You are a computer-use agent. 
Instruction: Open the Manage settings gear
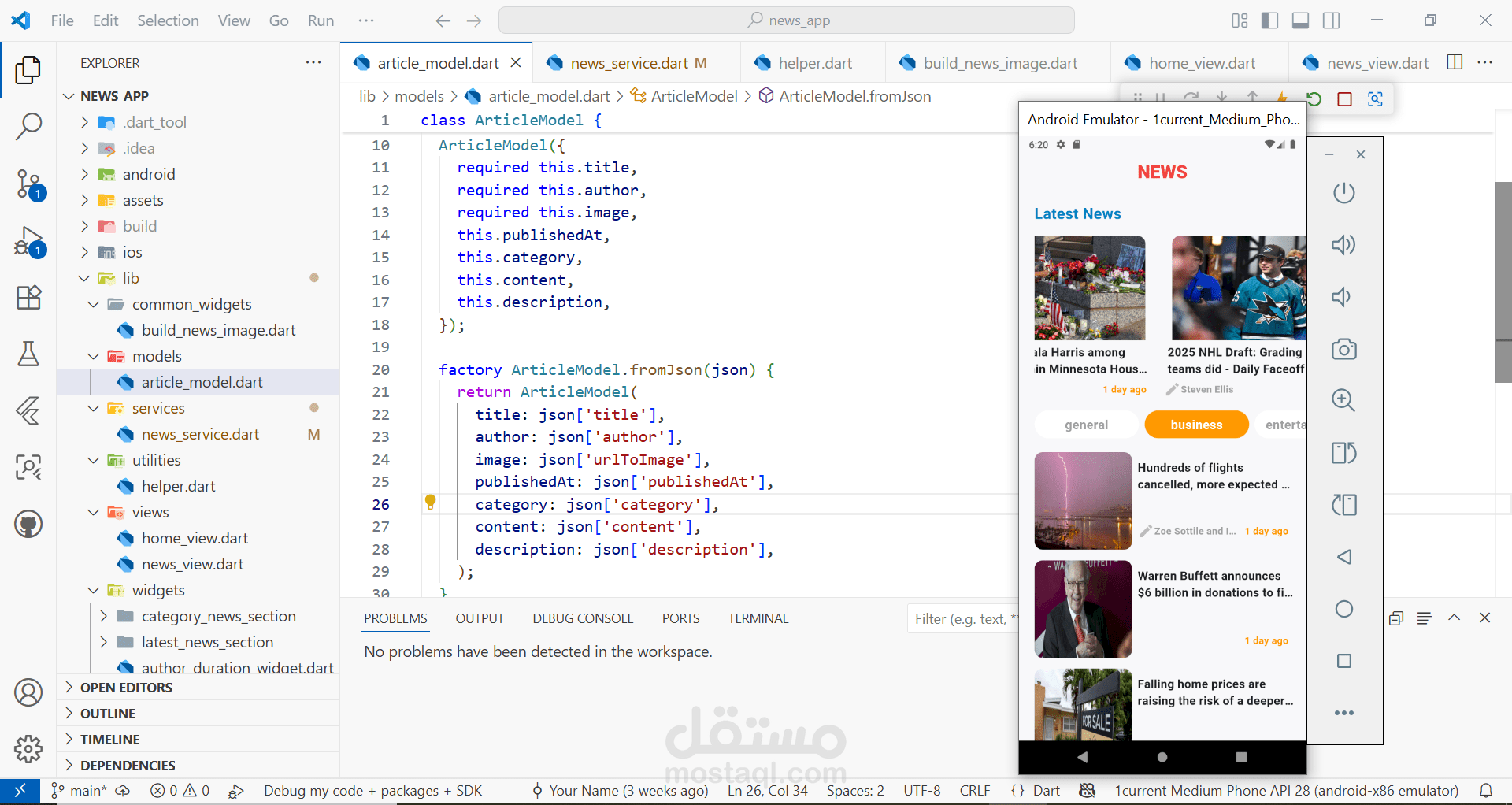point(28,748)
